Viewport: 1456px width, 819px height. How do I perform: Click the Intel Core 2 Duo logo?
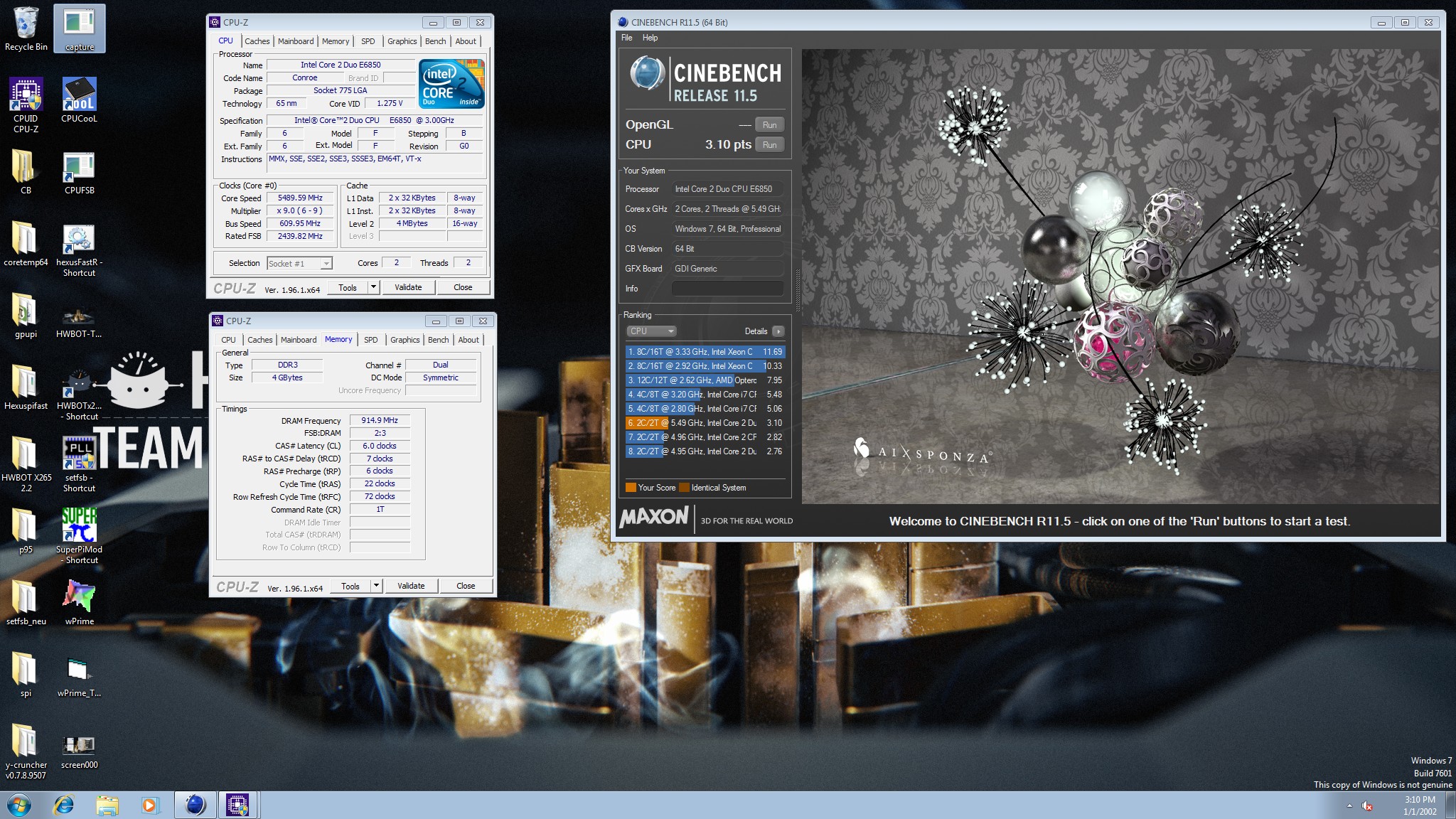(x=452, y=84)
